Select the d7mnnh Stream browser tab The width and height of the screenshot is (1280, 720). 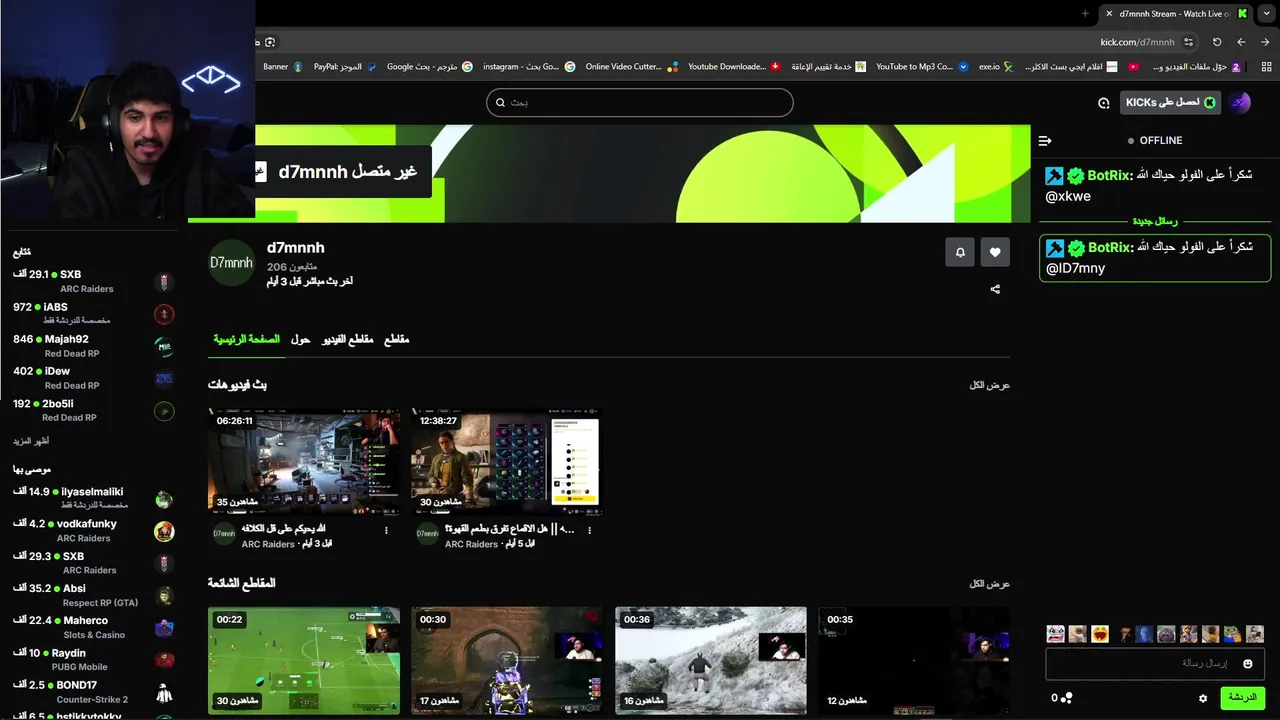[1175, 14]
